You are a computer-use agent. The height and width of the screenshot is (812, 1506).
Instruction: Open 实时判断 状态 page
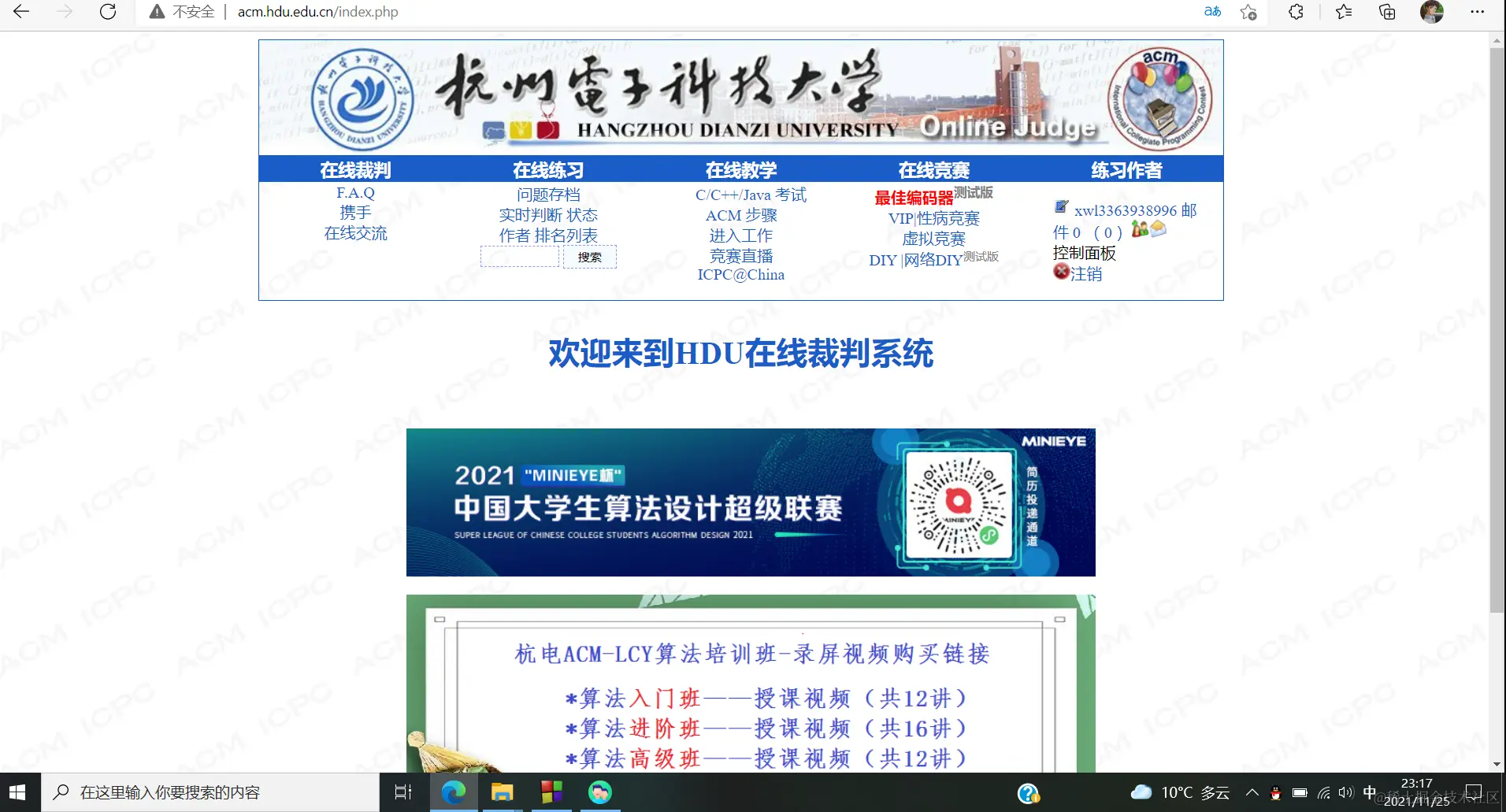click(548, 215)
